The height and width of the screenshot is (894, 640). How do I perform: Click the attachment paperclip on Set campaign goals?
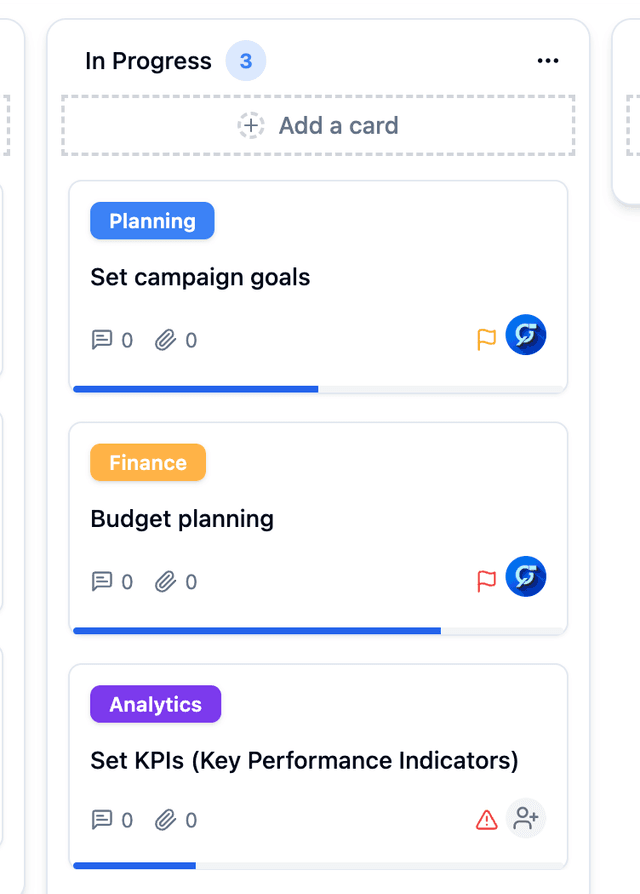coord(165,340)
